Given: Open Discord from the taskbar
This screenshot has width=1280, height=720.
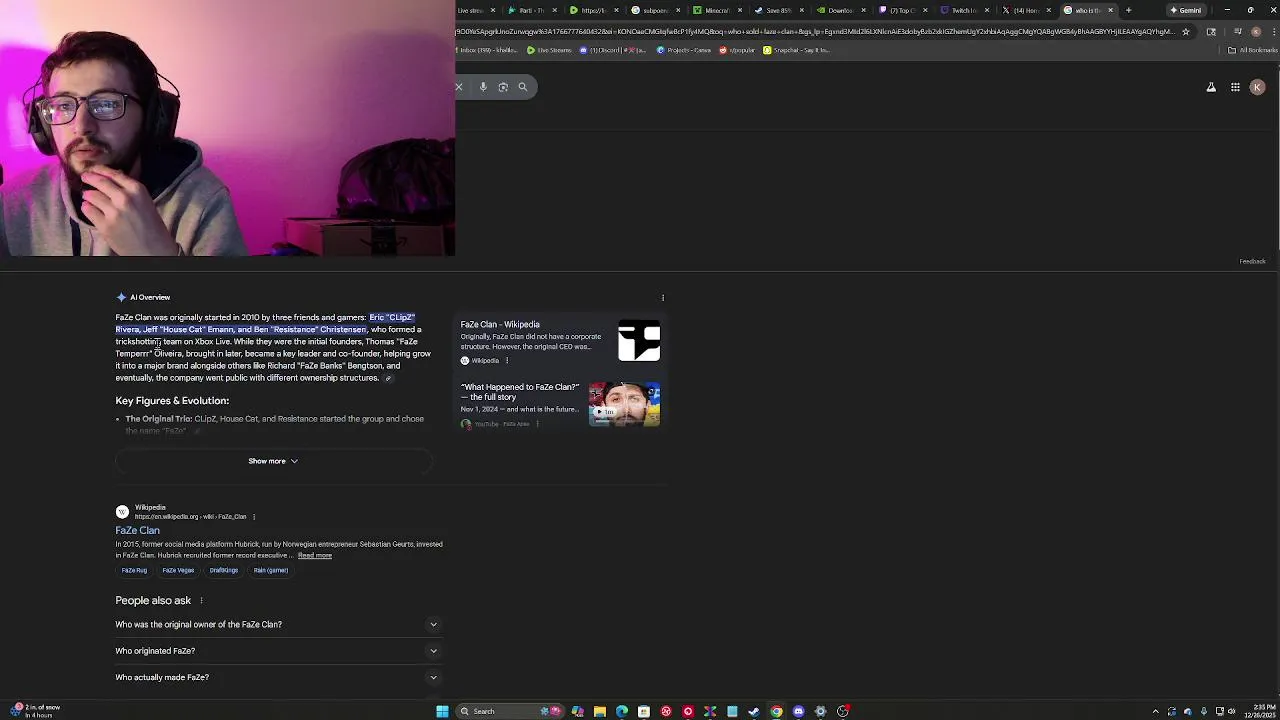Looking at the screenshot, I should (x=798, y=711).
